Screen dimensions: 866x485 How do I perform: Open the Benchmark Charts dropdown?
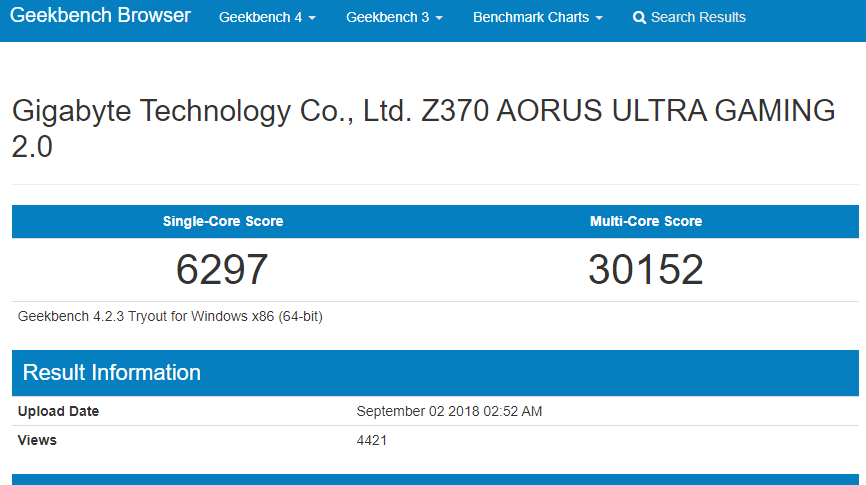coord(537,17)
